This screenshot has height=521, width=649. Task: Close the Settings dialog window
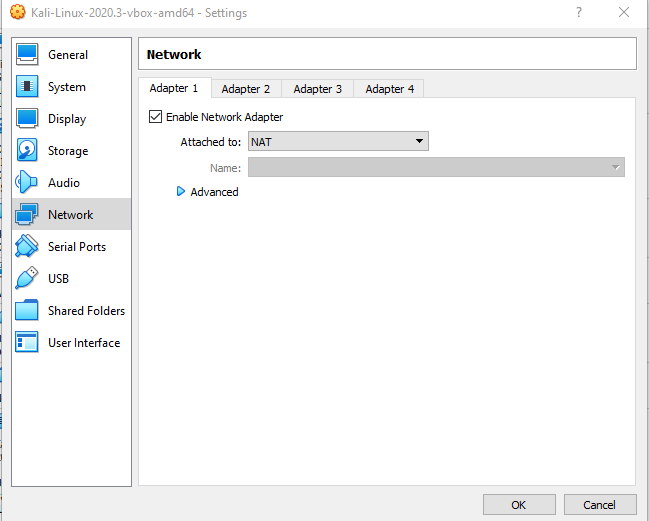click(624, 12)
